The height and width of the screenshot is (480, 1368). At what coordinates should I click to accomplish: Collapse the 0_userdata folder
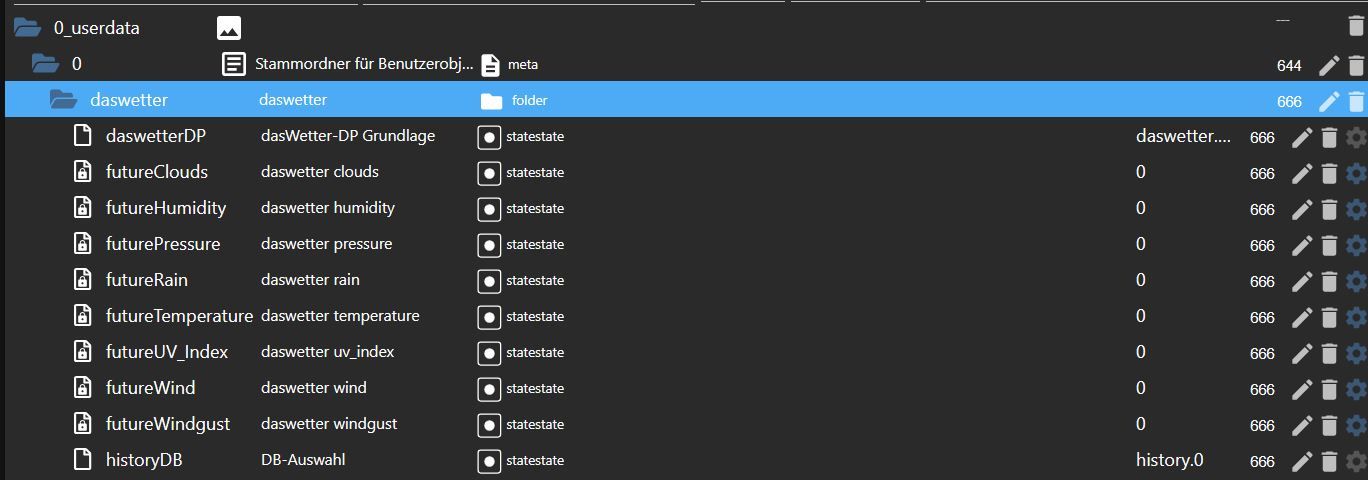pos(27,28)
